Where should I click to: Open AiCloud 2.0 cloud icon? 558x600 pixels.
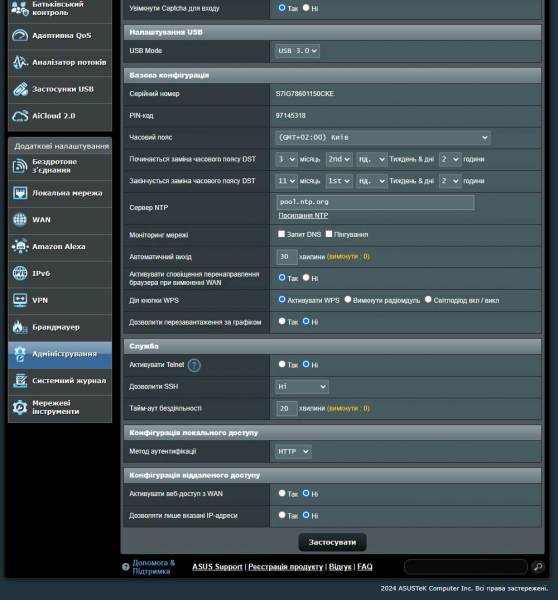(20, 116)
